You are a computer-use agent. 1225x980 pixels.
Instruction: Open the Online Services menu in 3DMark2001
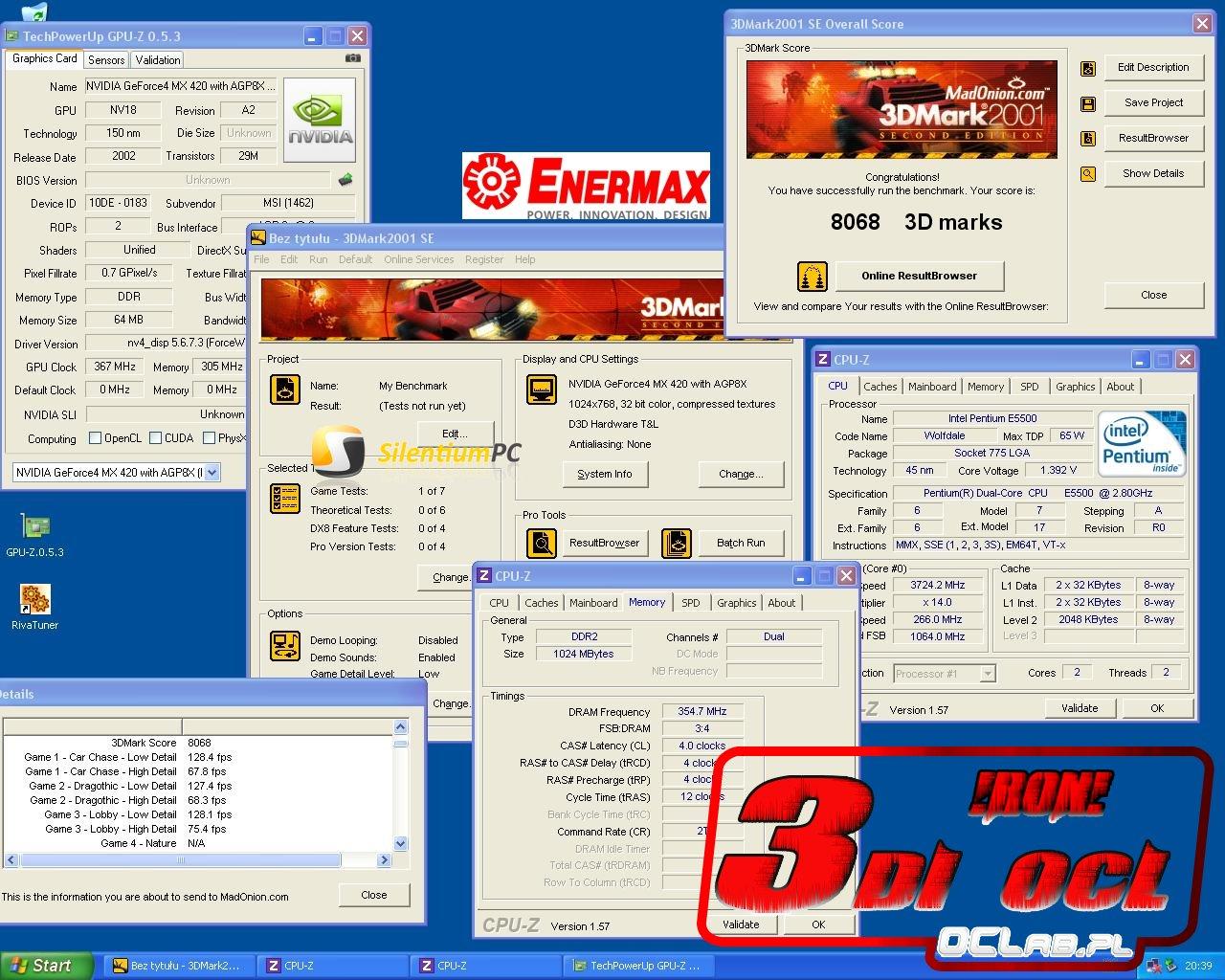(419, 259)
